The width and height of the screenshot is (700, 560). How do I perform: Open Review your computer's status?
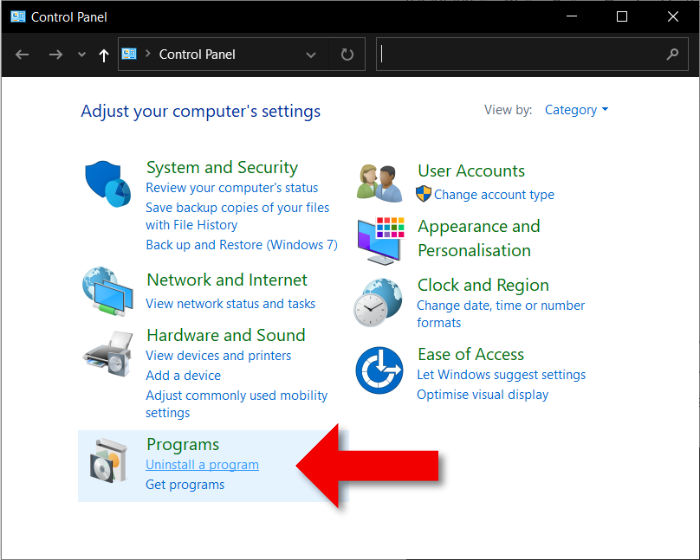point(232,188)
